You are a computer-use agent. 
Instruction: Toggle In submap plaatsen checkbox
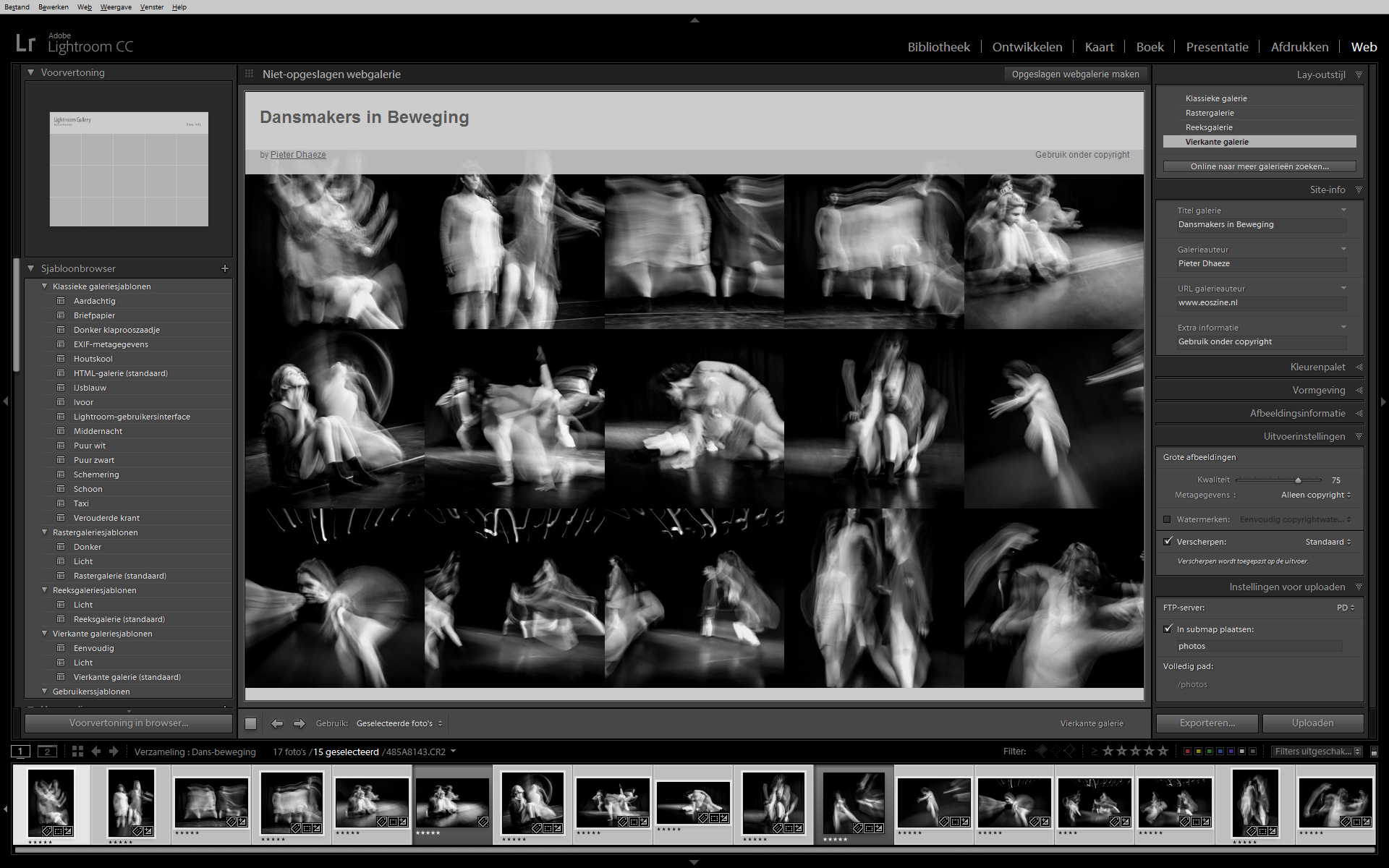(x=1168, y=629)
